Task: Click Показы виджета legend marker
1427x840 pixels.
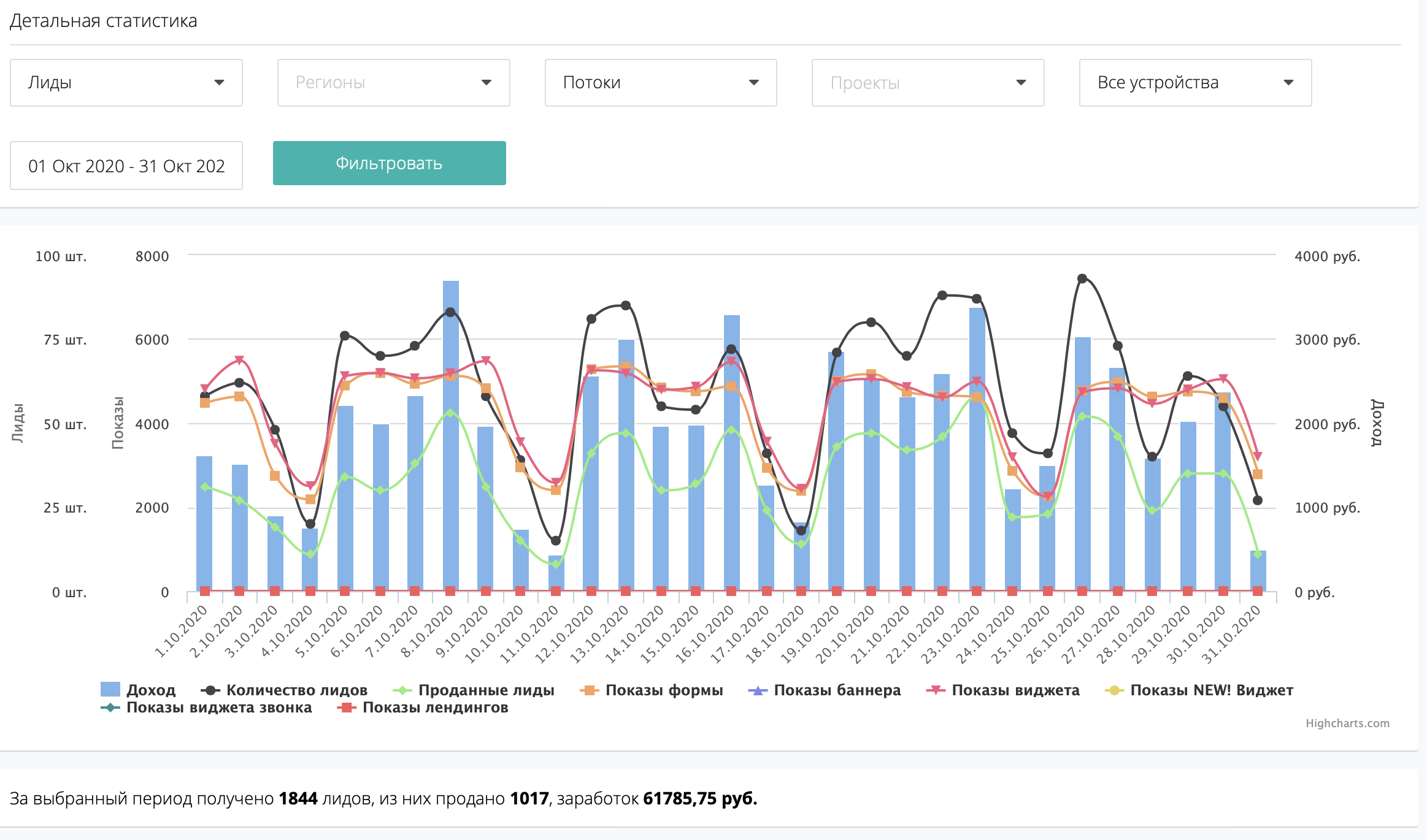Action: tap(936, 690)
